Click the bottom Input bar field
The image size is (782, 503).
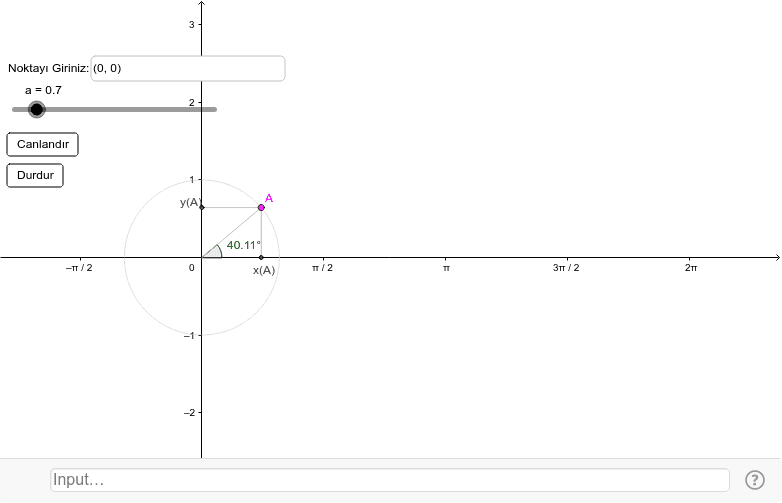click(x=390, y=480)
